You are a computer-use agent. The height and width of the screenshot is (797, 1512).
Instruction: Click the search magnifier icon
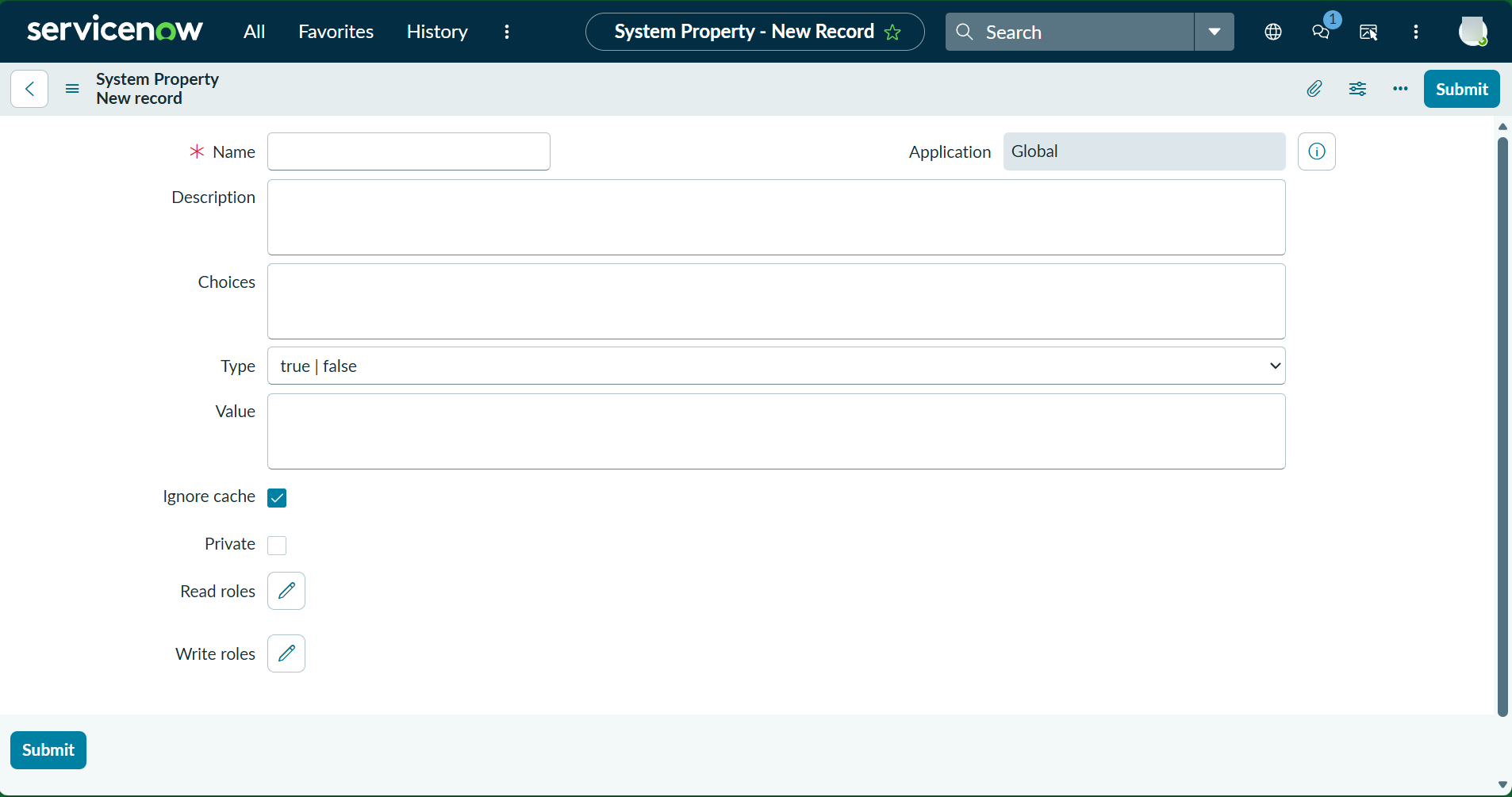point(965,32)
